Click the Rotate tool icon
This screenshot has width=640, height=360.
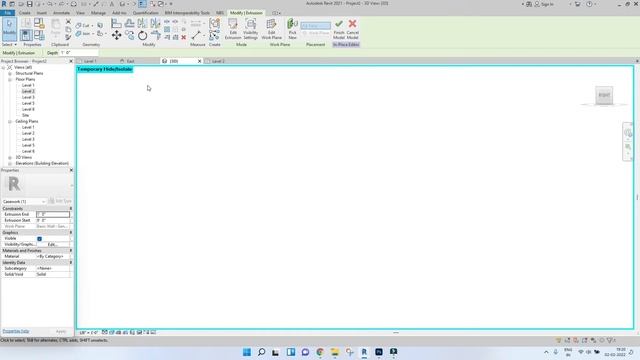[x=142, y=36]
